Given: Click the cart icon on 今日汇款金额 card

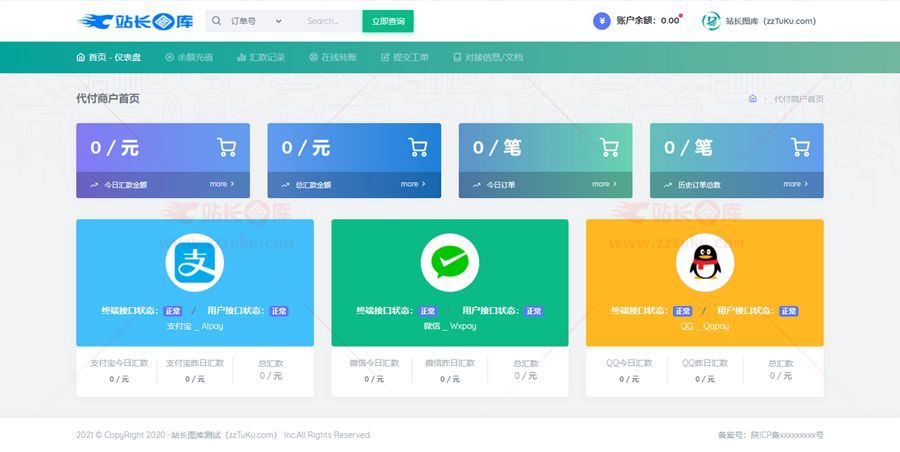Looking at the screenshot, I should [226, 148].
